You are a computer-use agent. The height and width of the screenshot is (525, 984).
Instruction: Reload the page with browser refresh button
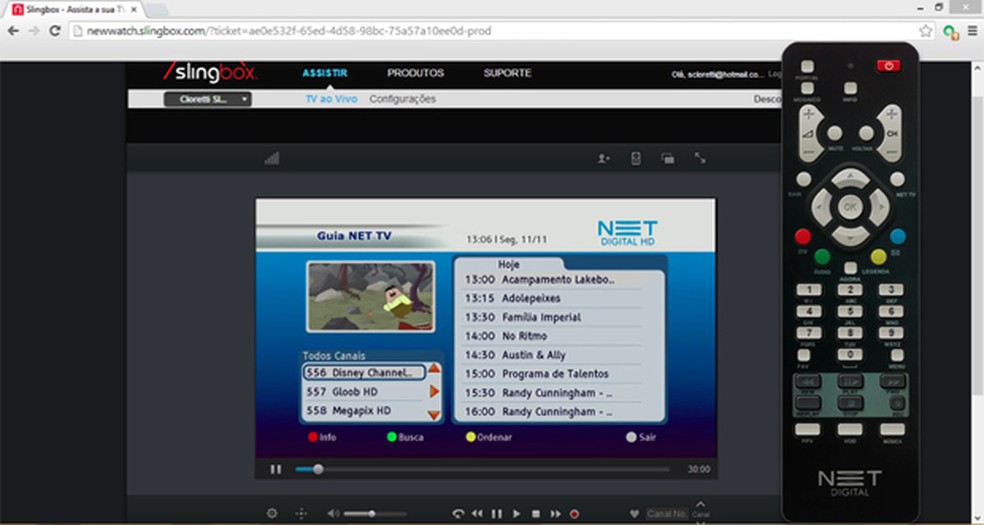[55, 31]
